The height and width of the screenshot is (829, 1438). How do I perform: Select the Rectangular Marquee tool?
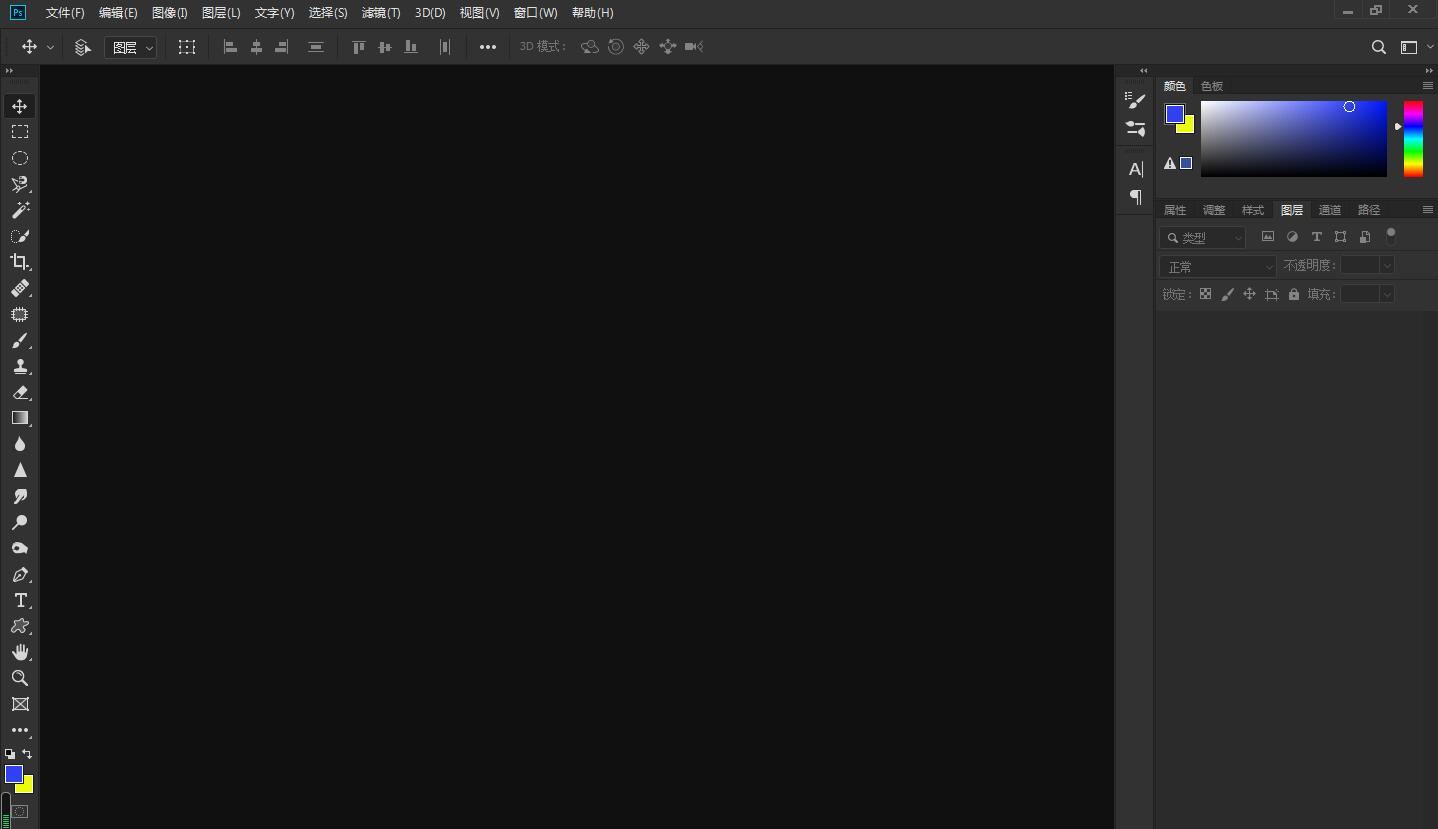(19, 132)
